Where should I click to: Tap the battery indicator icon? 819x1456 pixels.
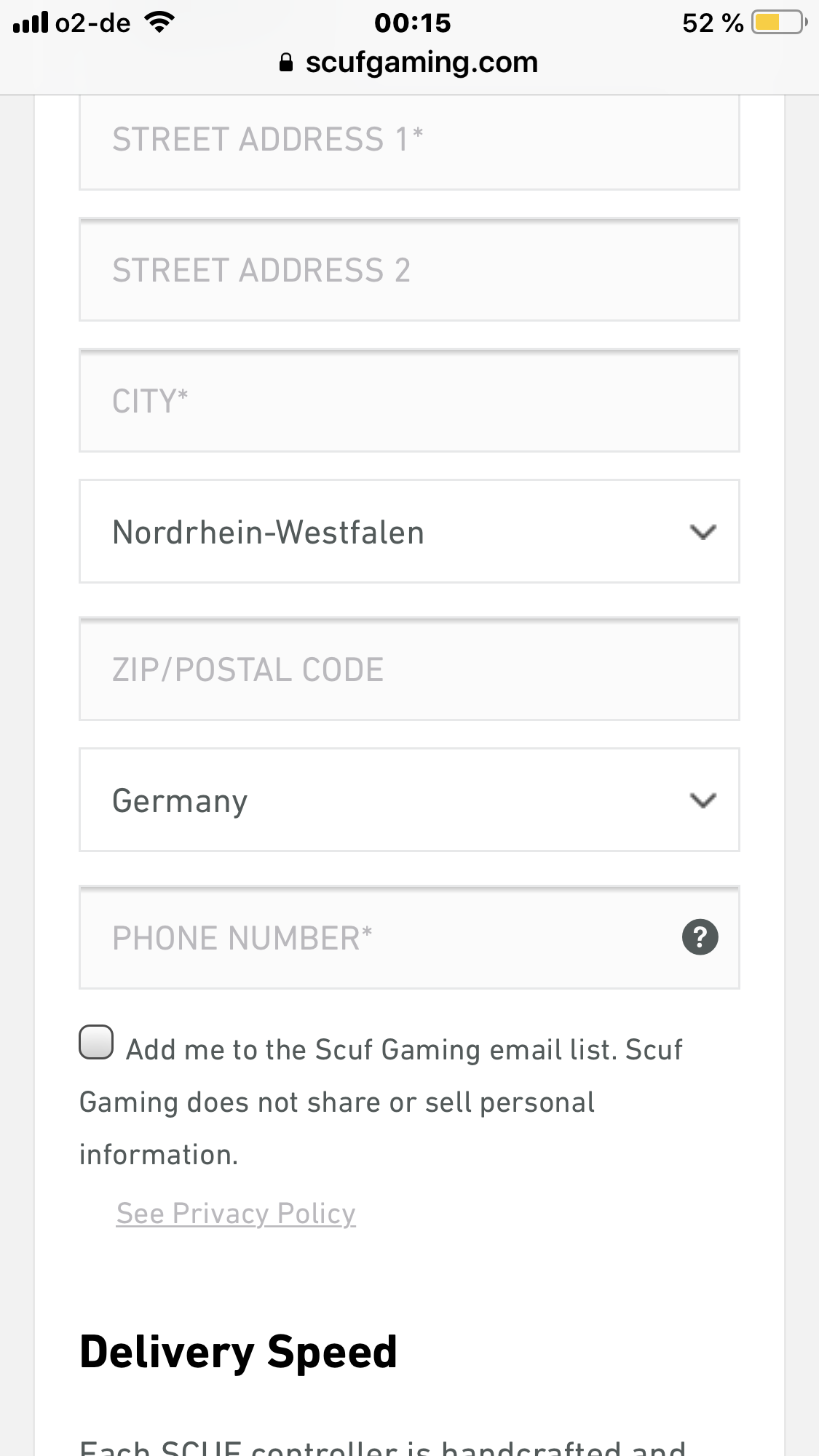[x=776, y=22]
